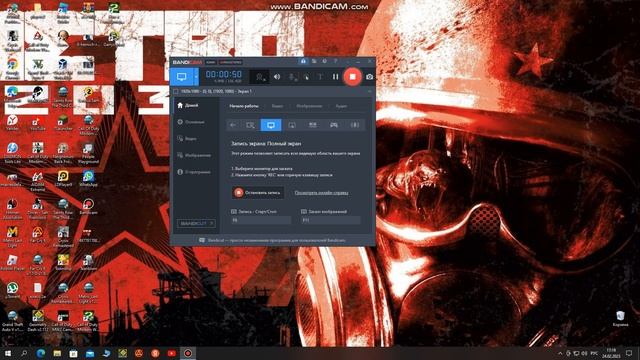
Task: Switch to the Video tab in Home
Action: pos(277,106)
